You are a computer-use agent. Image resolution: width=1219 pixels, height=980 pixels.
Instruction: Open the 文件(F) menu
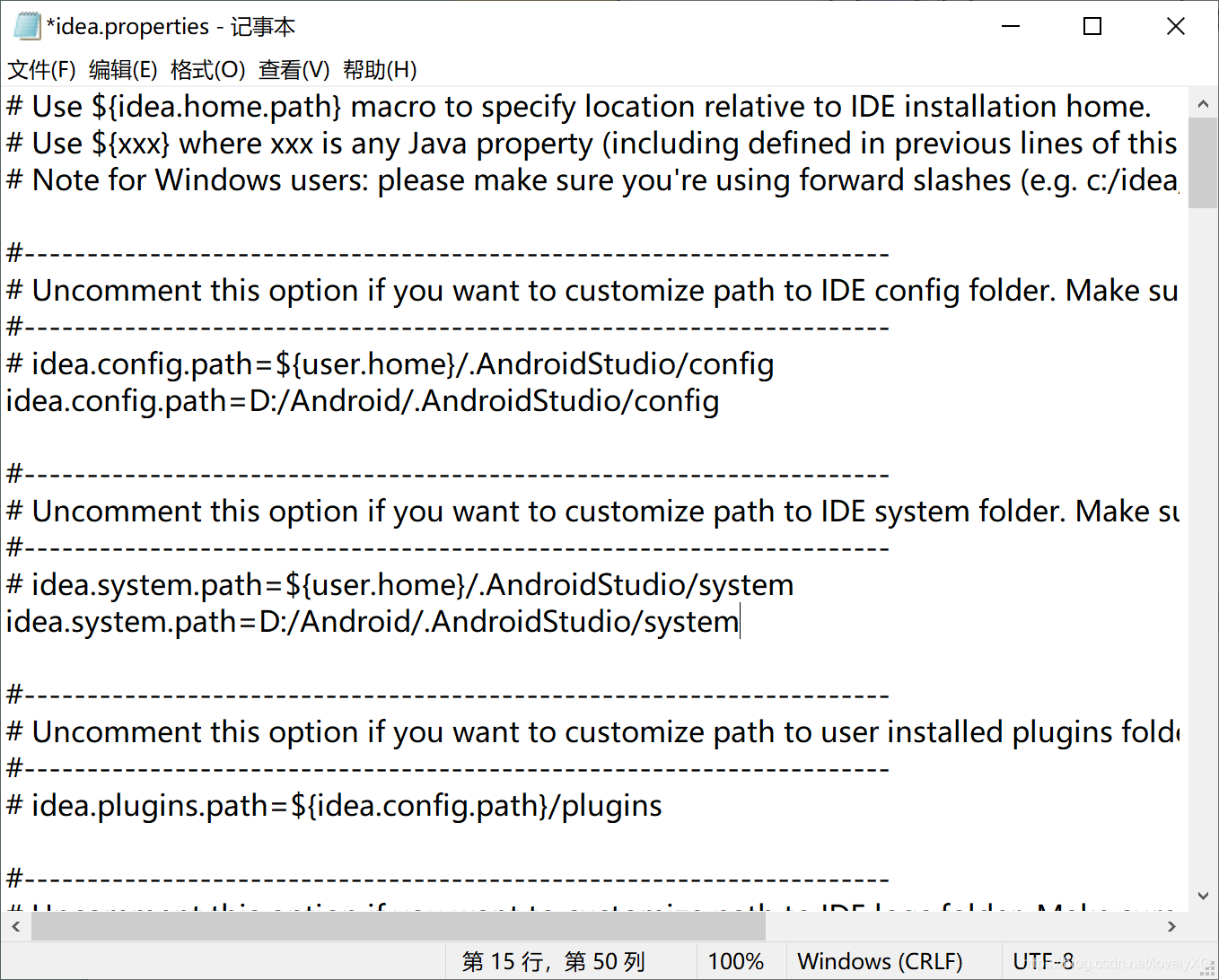coord(41,70)
